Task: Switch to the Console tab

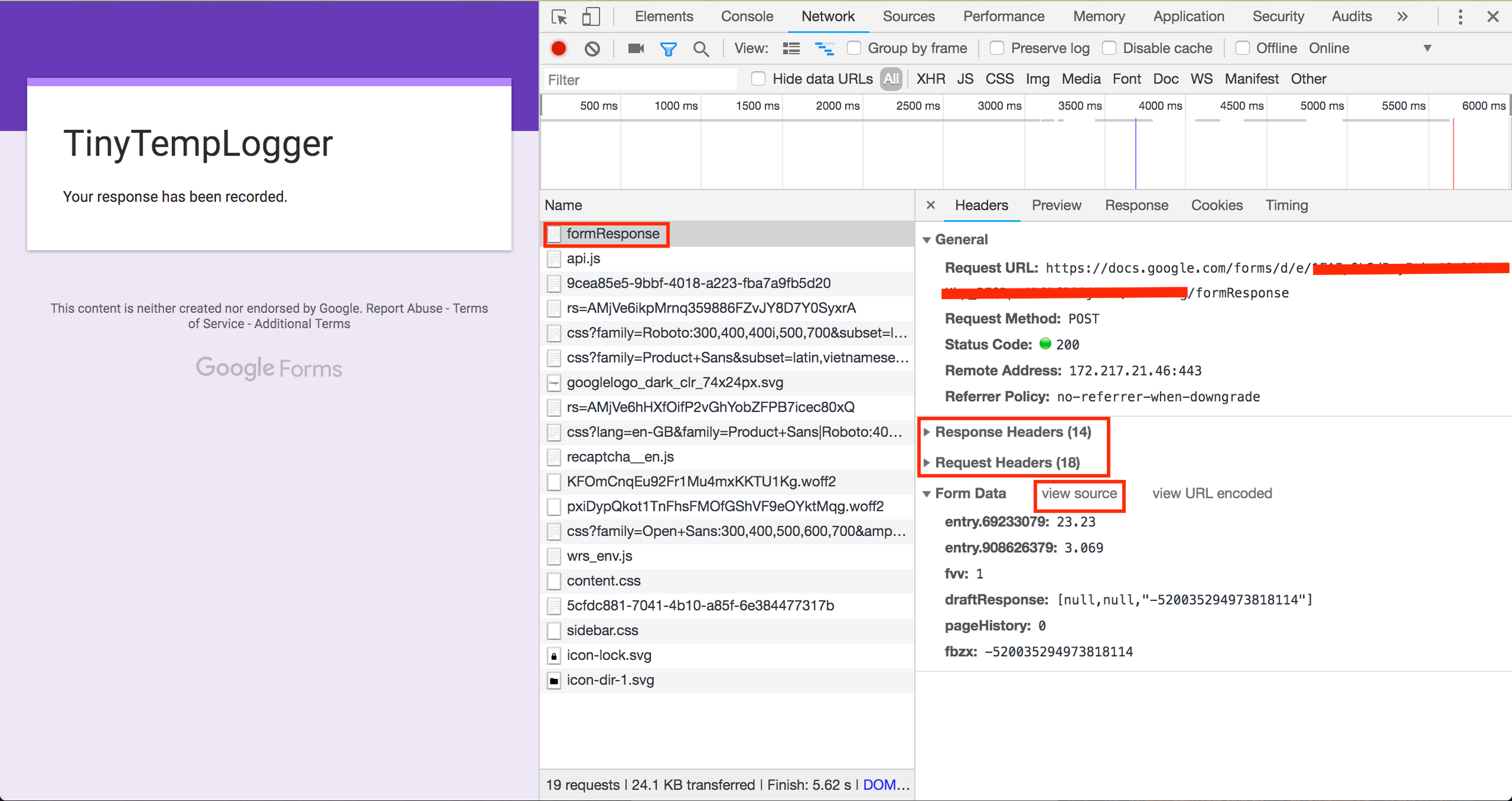Action: (x=747, y=17)
